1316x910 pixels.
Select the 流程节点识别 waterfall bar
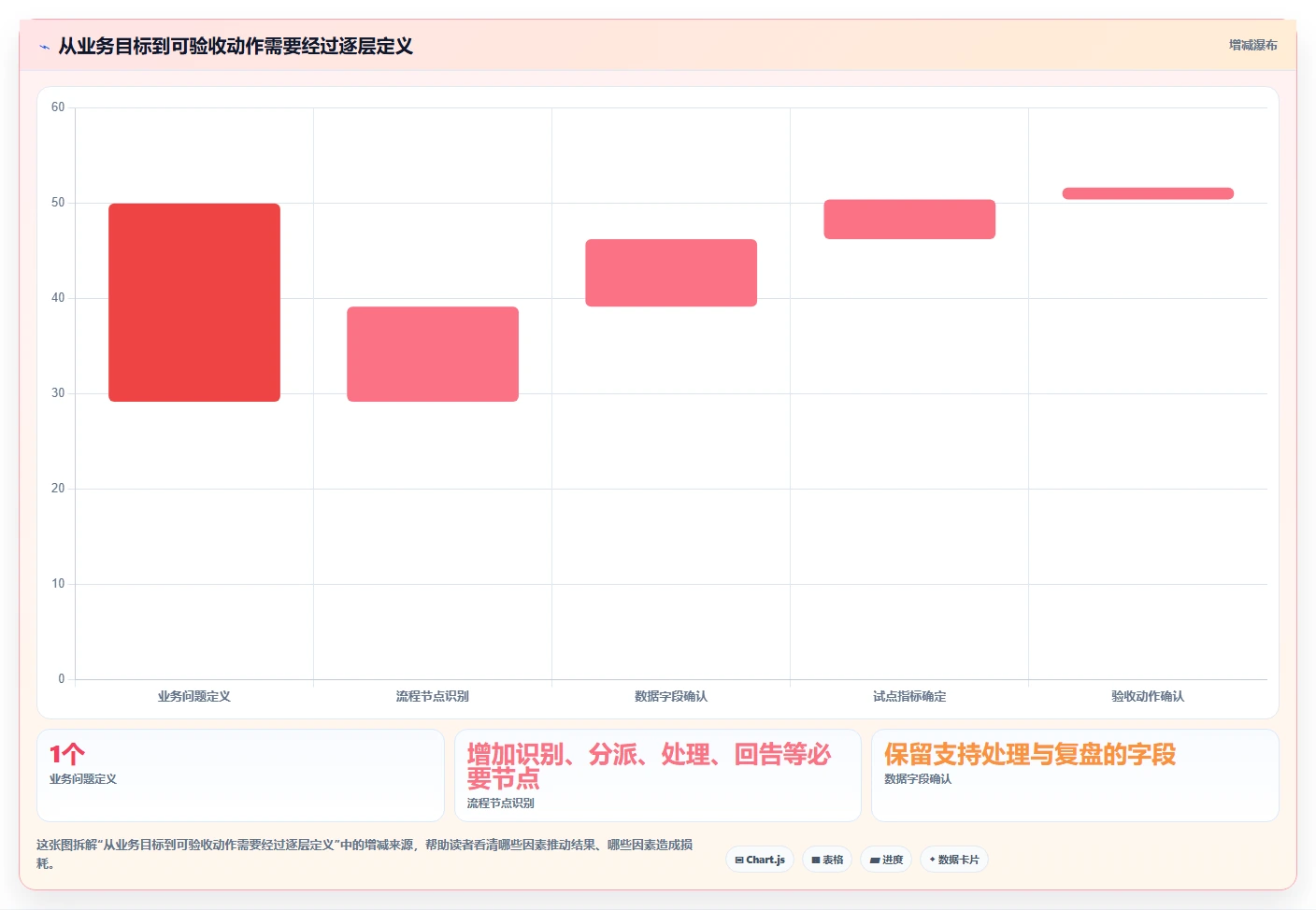(x=433, y=354)
